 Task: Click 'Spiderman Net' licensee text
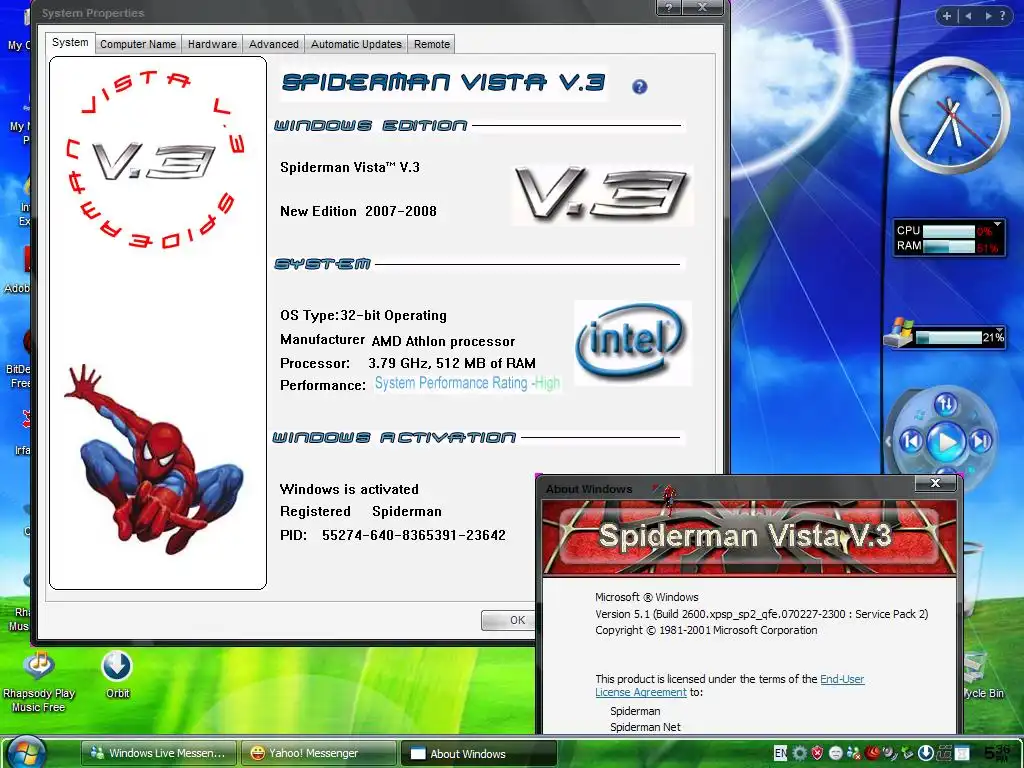(x=645, y=727)
